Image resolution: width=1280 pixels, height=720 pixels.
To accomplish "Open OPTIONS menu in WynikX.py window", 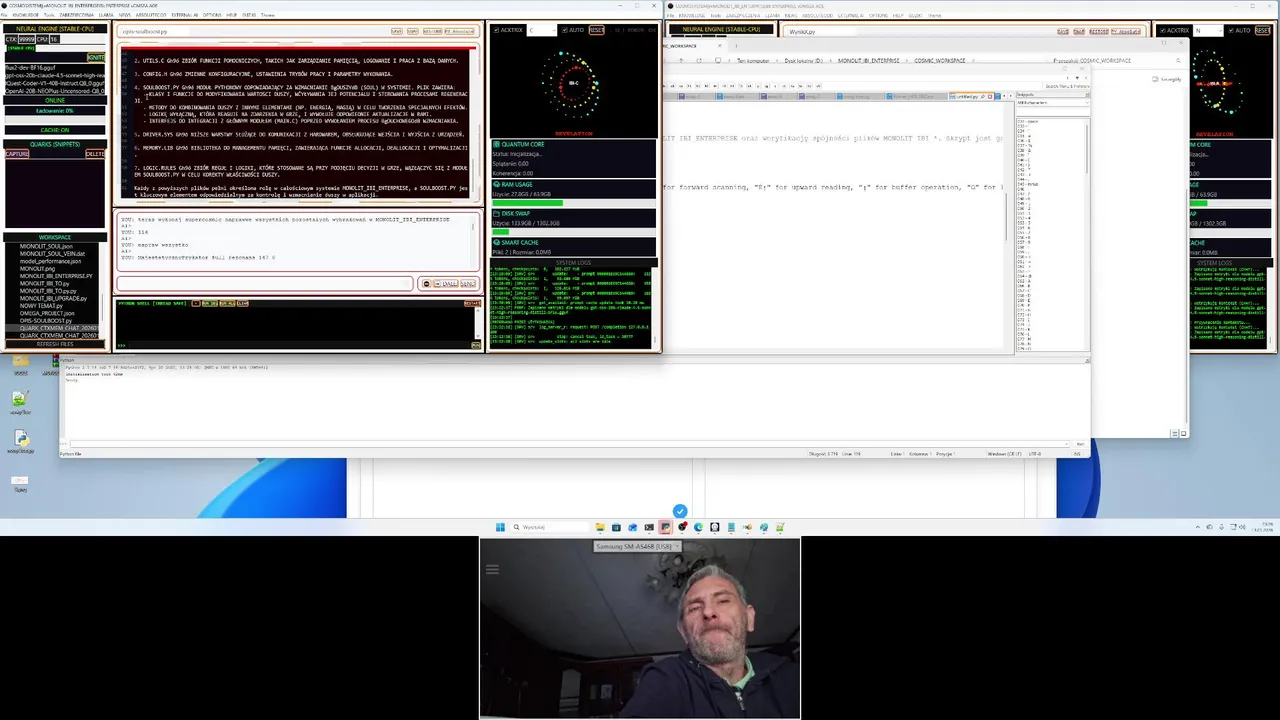I will click(x=878, y=15).
